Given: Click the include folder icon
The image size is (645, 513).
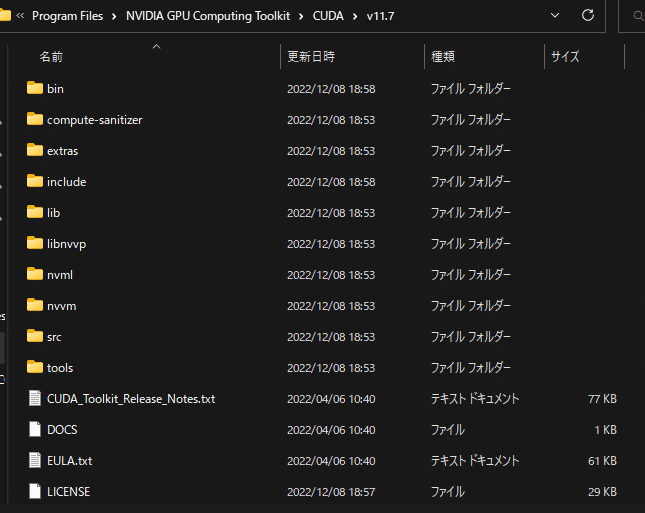Looking at the screenshot, I should [35, 181].
